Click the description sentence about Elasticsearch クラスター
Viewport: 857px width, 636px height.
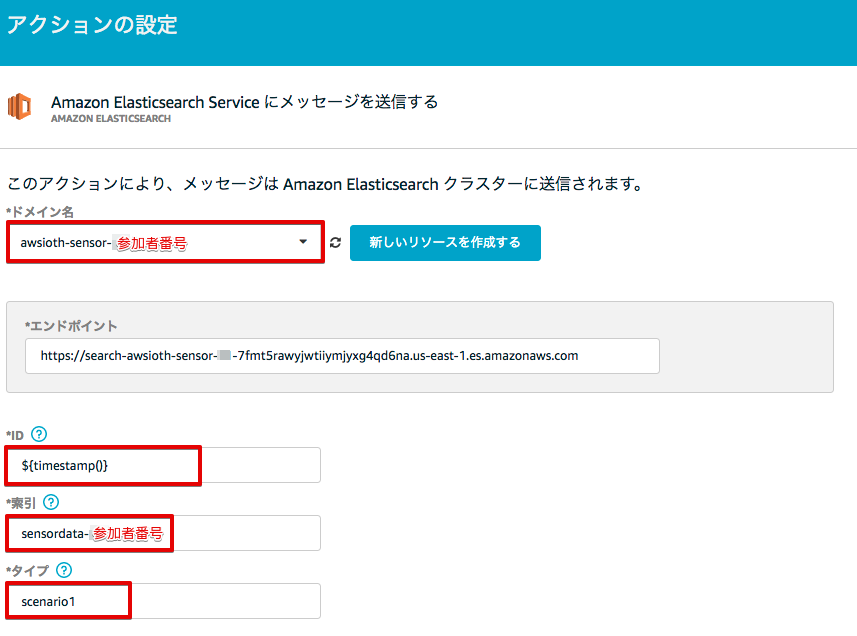325,184
